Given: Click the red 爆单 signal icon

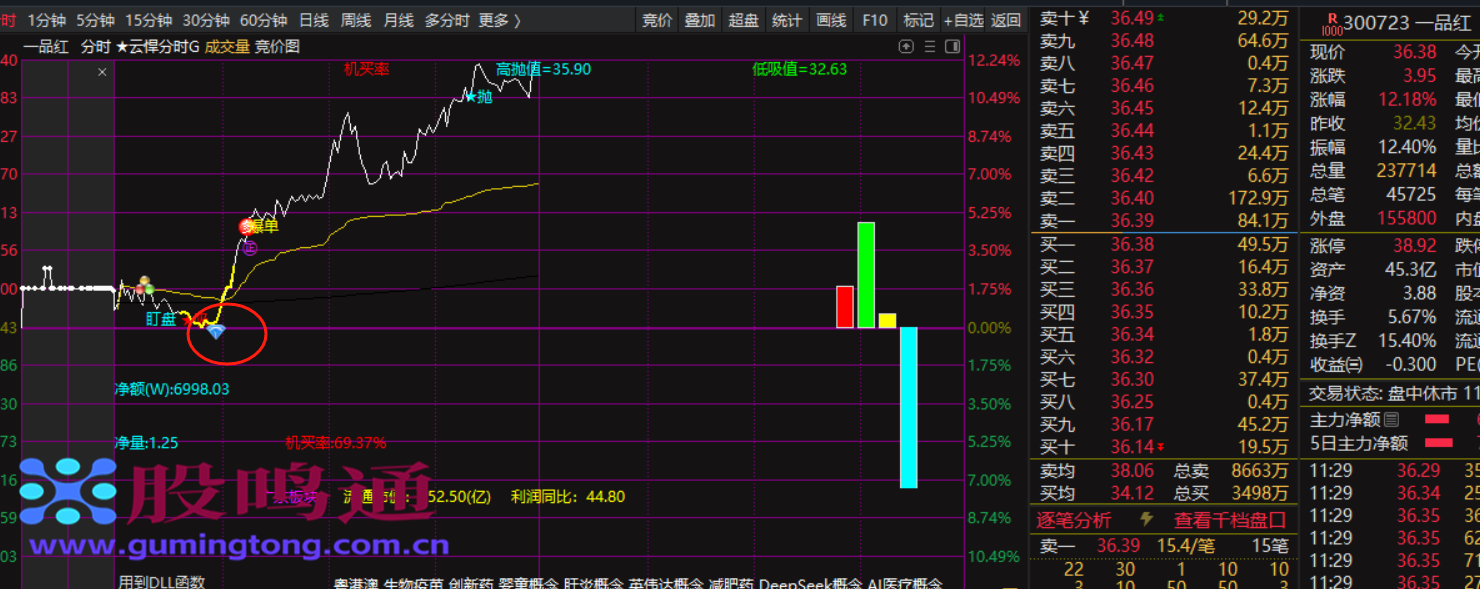Looking at the screenshot, I should (247, 227).
